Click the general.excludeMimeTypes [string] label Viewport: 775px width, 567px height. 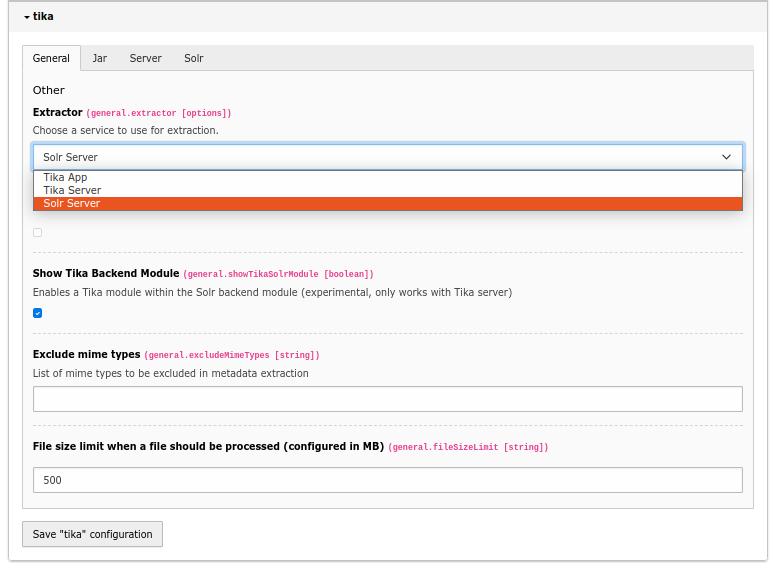pos(232,355)
